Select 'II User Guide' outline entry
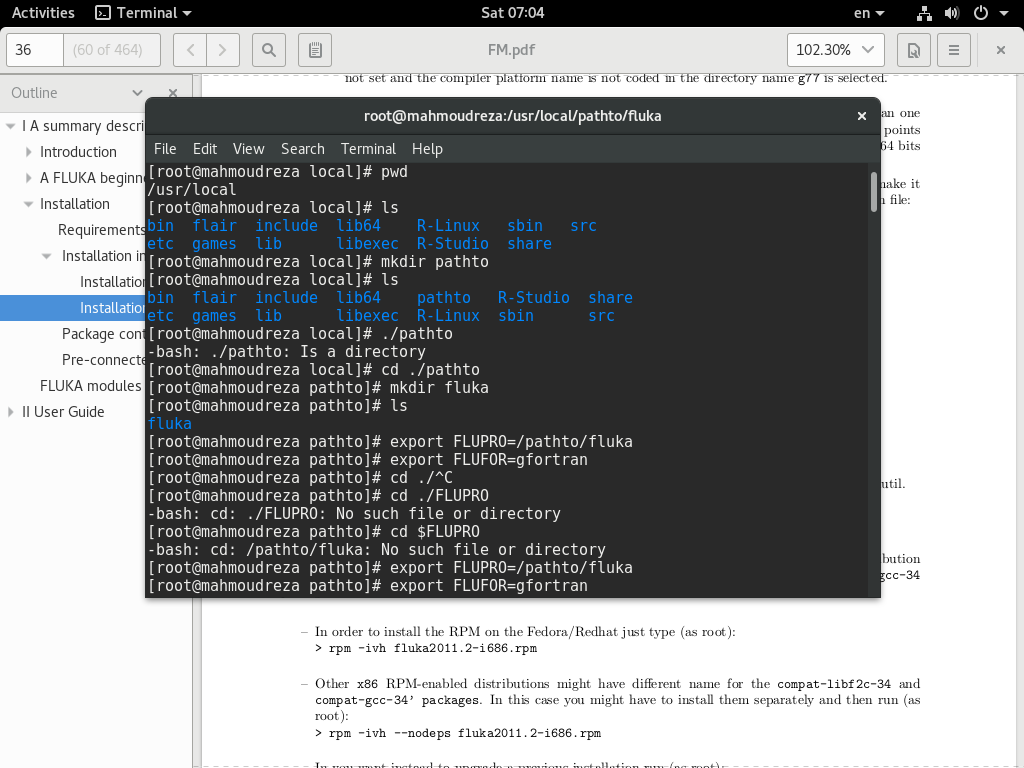 pos(63,412)
